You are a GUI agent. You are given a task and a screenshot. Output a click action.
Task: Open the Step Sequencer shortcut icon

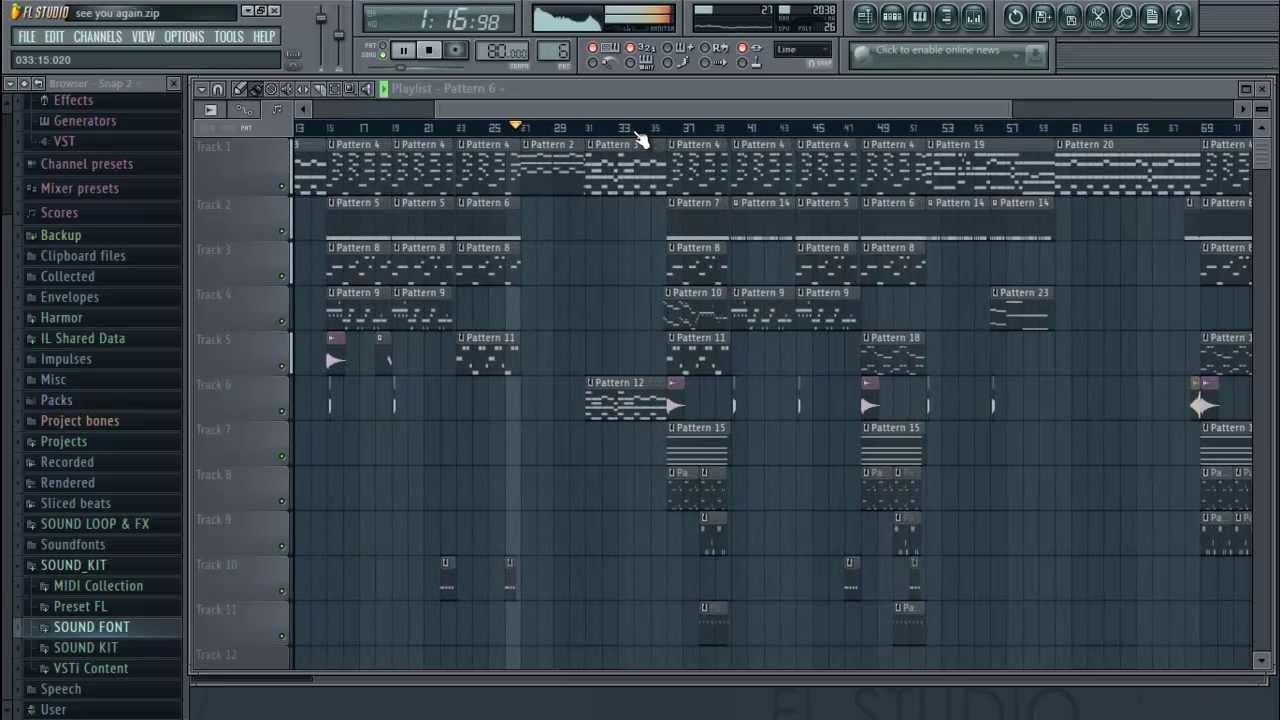tap(892, 16)
